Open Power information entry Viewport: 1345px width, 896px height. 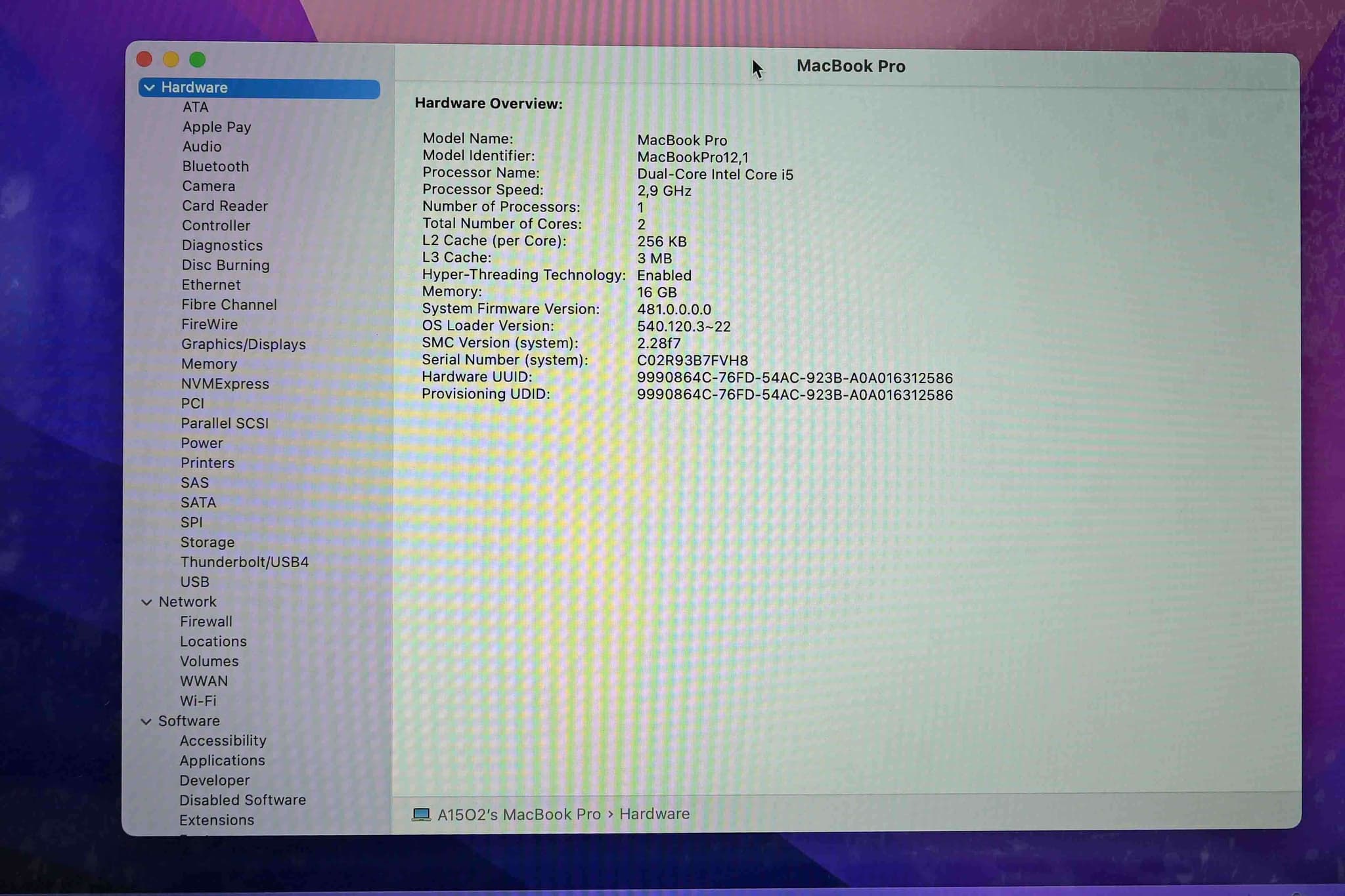pyautogui.click(x=202, y=443)
